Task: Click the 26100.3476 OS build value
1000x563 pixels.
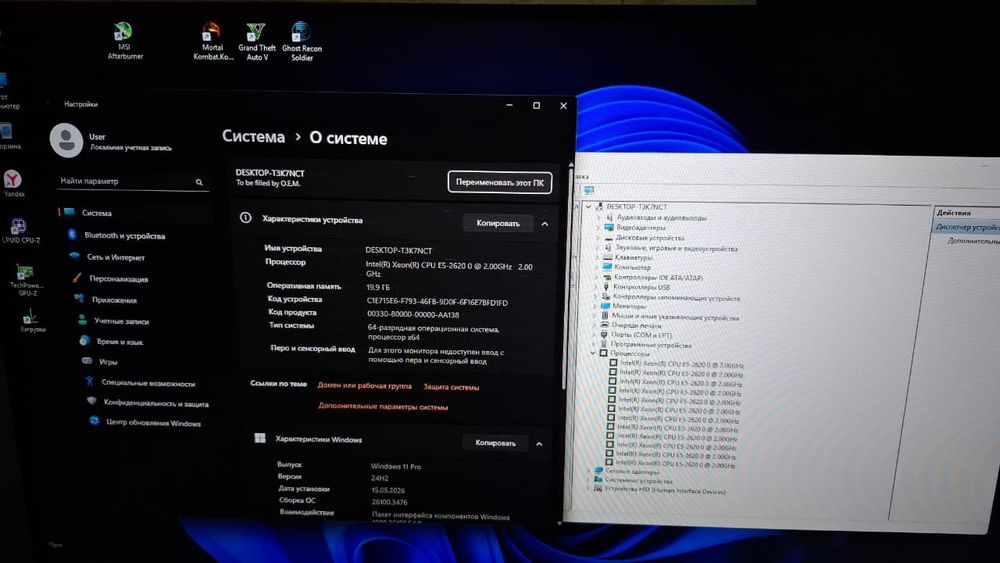Action: click(x=389, y=502)
